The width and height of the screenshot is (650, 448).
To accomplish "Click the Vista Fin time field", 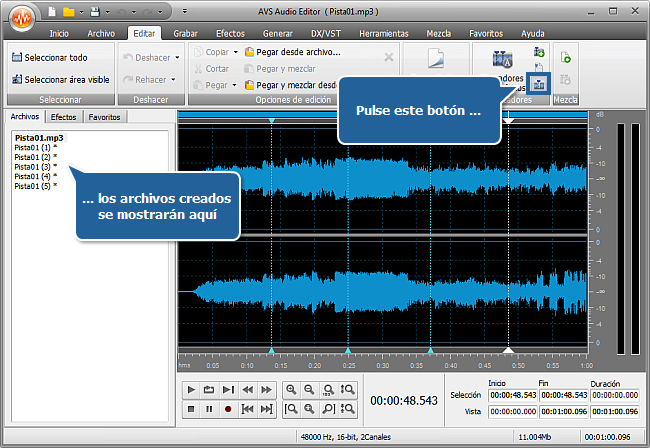I will tap(564, 412).
